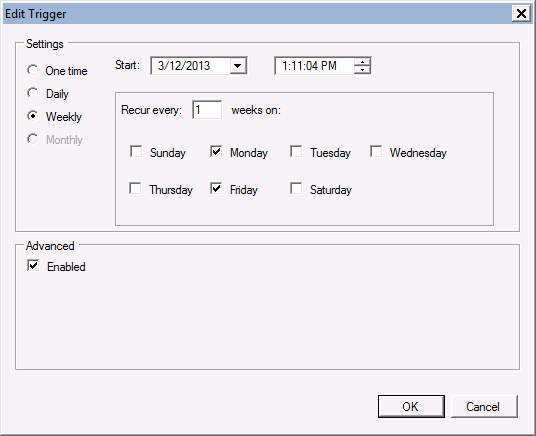536x436 pixels.
Task: Open the start date dropdown arrow
Action: 238,66
